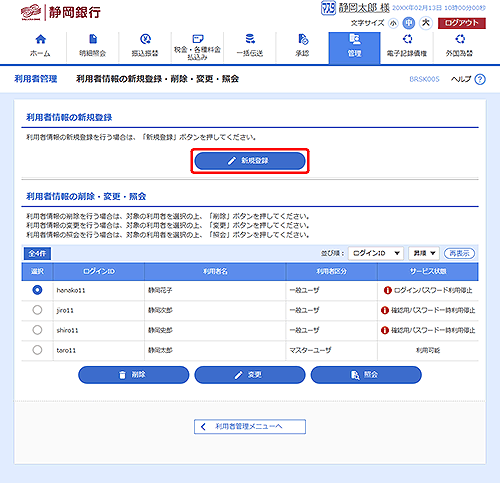
Task: Choose the 大 large text size
Action: (x=426, y=23)
